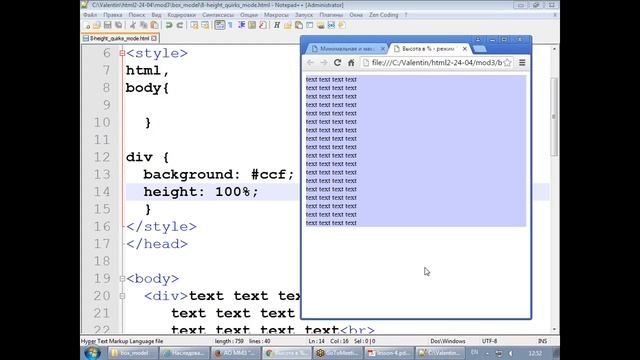
Task: Open the Файл menu
Action: (x=90, y=15)
